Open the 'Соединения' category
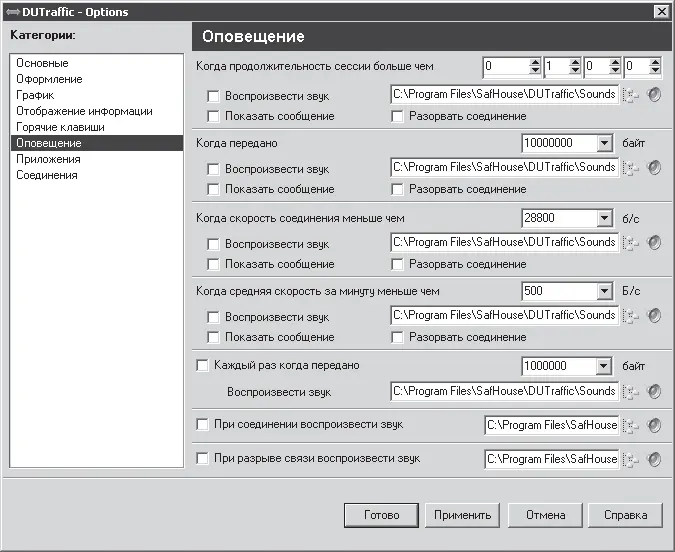Image resolution: width=675 pixels, height=552 pixels. [97, 175]
